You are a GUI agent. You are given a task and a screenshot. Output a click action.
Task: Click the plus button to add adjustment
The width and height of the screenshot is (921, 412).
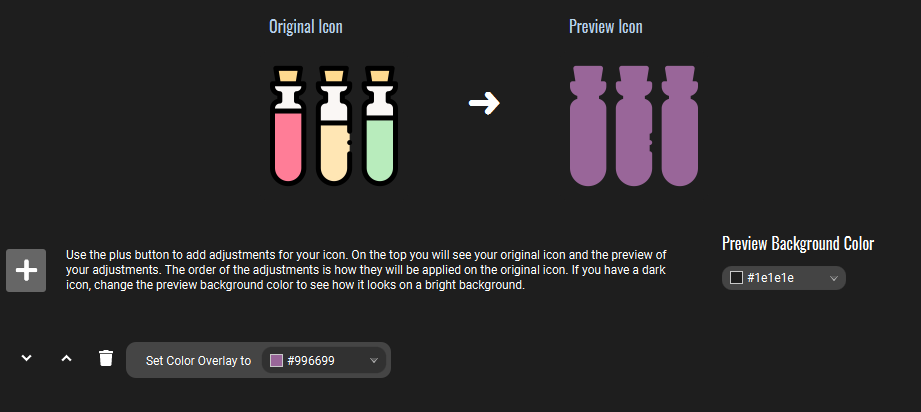[x=26, y=270]
